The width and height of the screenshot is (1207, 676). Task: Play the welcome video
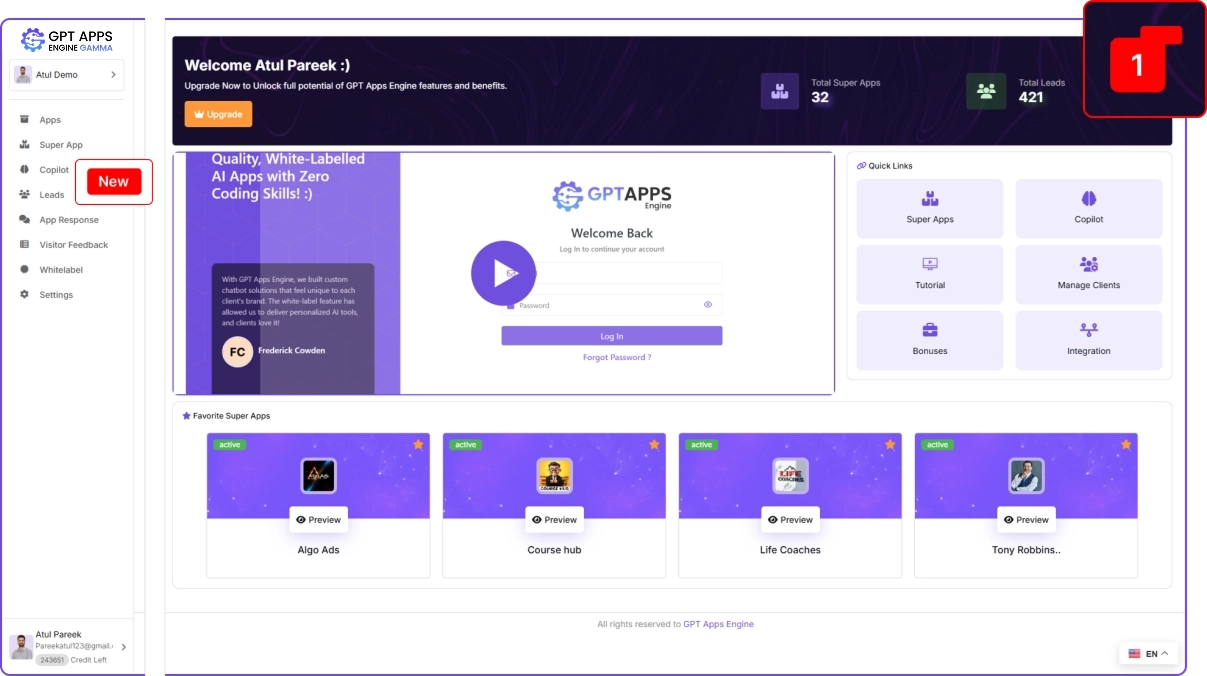(x=503, y=273)
